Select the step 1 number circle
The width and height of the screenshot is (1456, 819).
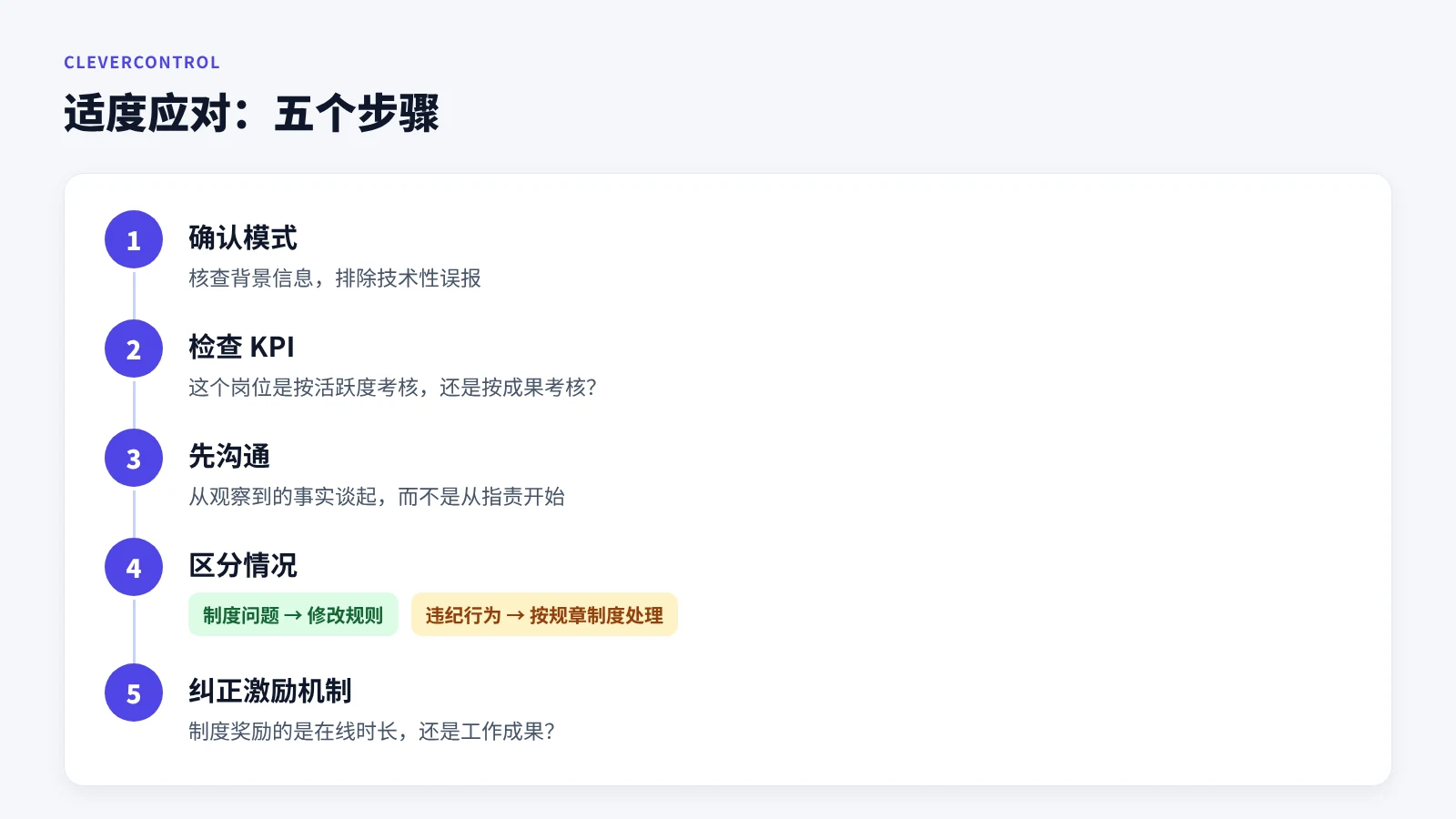click(x=134, y=239)
